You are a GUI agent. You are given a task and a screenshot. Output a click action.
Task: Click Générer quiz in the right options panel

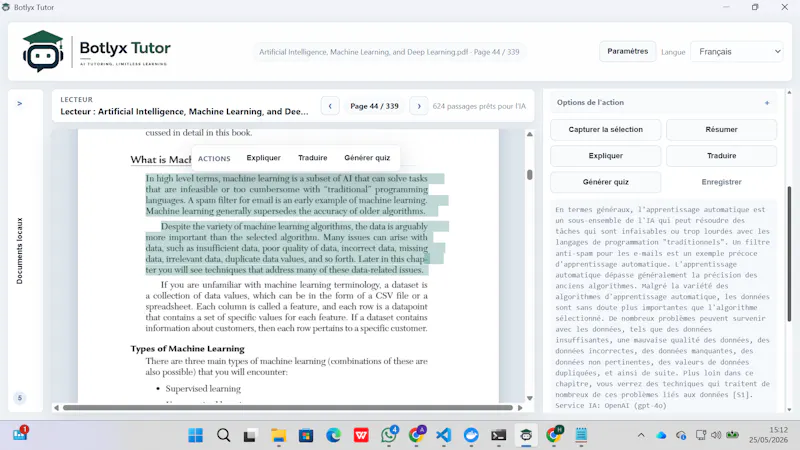606,182
